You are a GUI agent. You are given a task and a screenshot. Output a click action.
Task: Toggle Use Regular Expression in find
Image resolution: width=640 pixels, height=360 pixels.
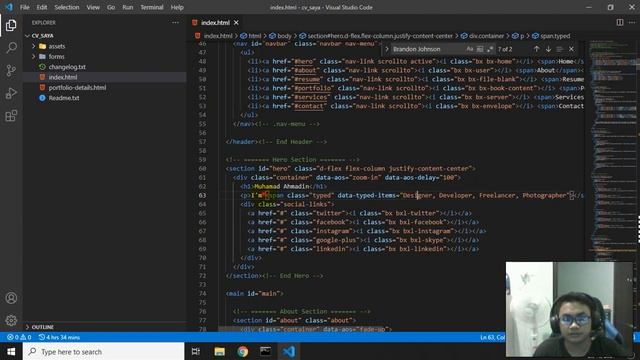pos(490,49)
